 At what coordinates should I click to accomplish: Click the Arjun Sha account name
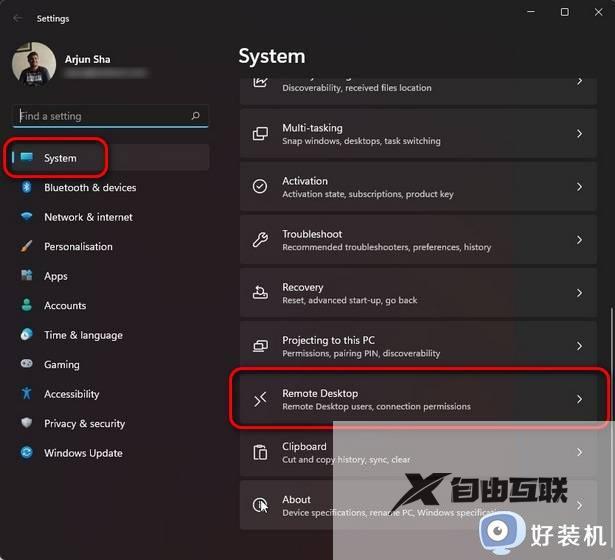[87, 59]
